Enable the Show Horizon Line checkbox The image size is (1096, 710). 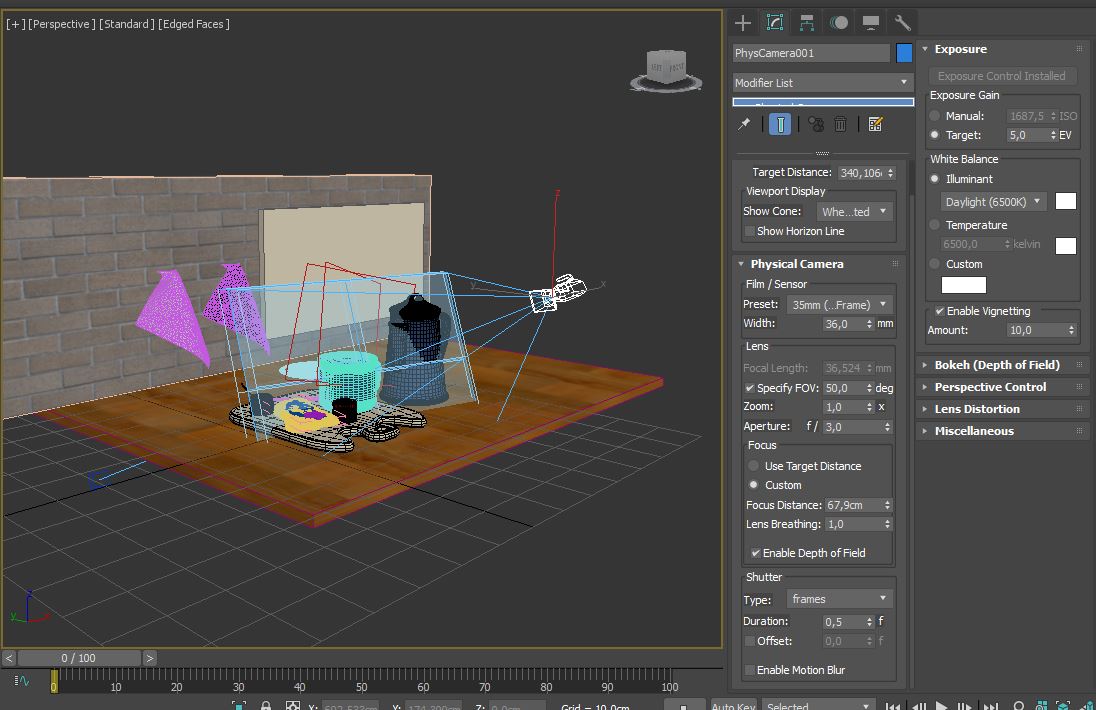point(750,231)
